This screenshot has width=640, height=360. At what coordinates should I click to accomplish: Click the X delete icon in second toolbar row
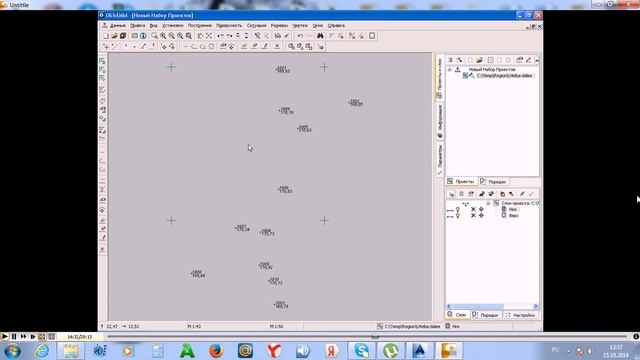point(277,47)
